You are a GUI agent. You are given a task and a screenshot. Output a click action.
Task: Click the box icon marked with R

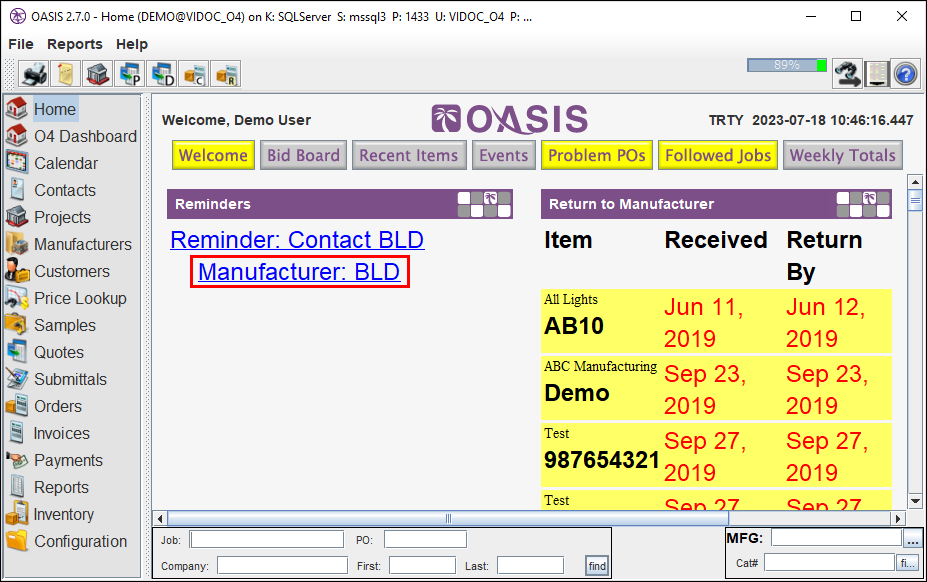225,74
